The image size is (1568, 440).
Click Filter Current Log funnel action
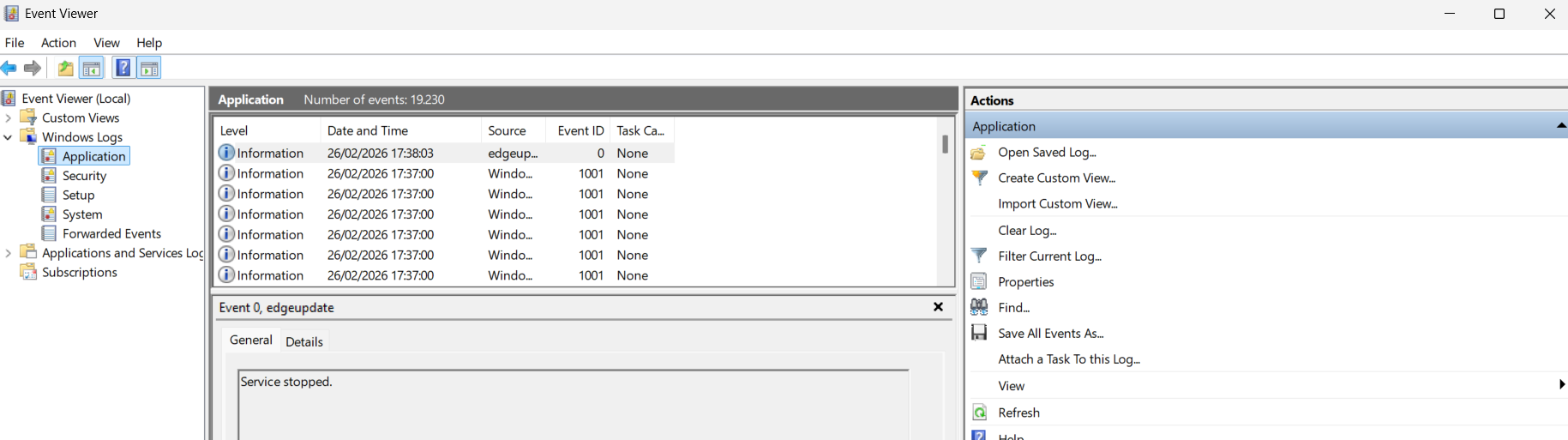click(x=1049, y=256)
